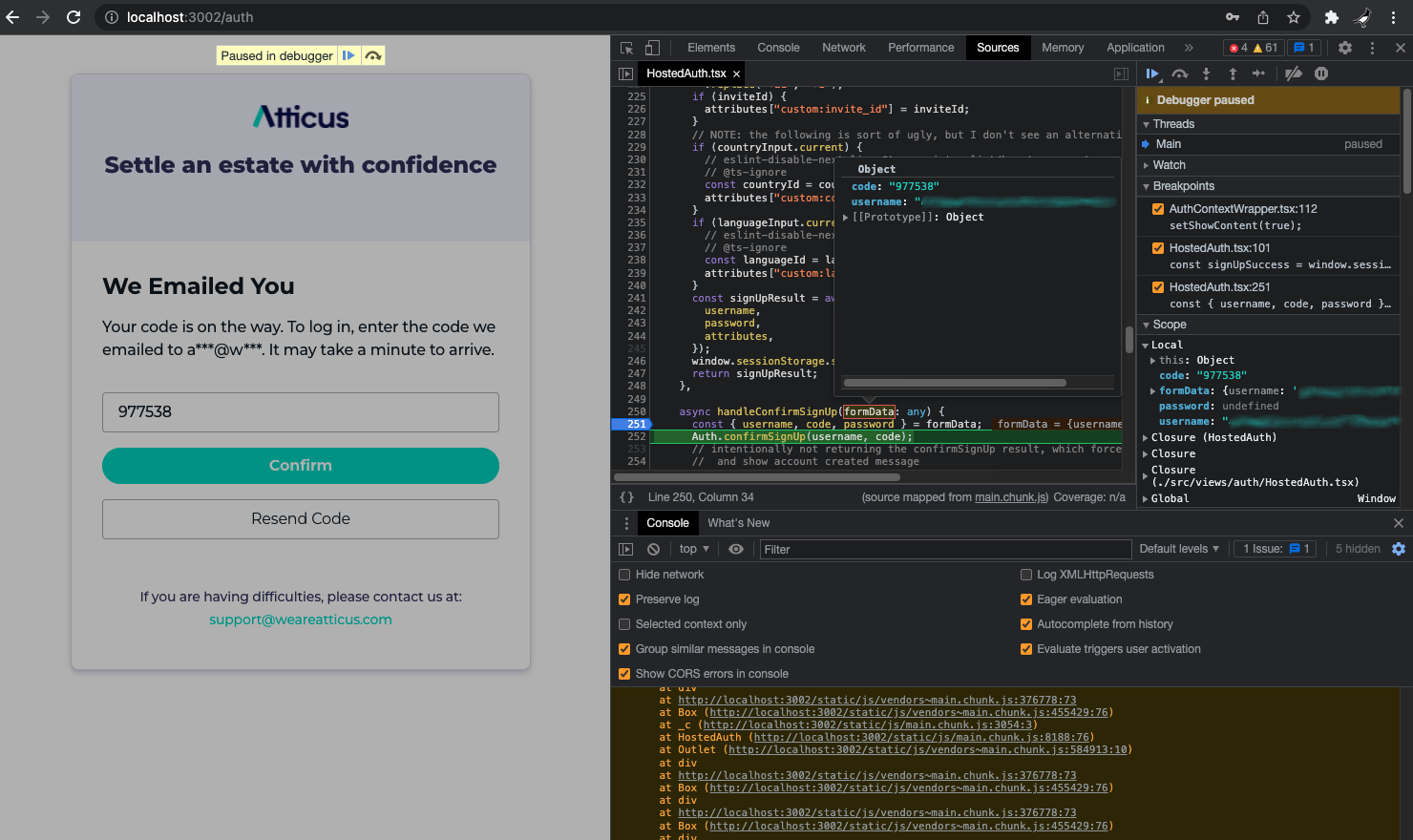Clear the console with the ban icon
Screen dimensions: 1413x840
(x=653, y=549)
